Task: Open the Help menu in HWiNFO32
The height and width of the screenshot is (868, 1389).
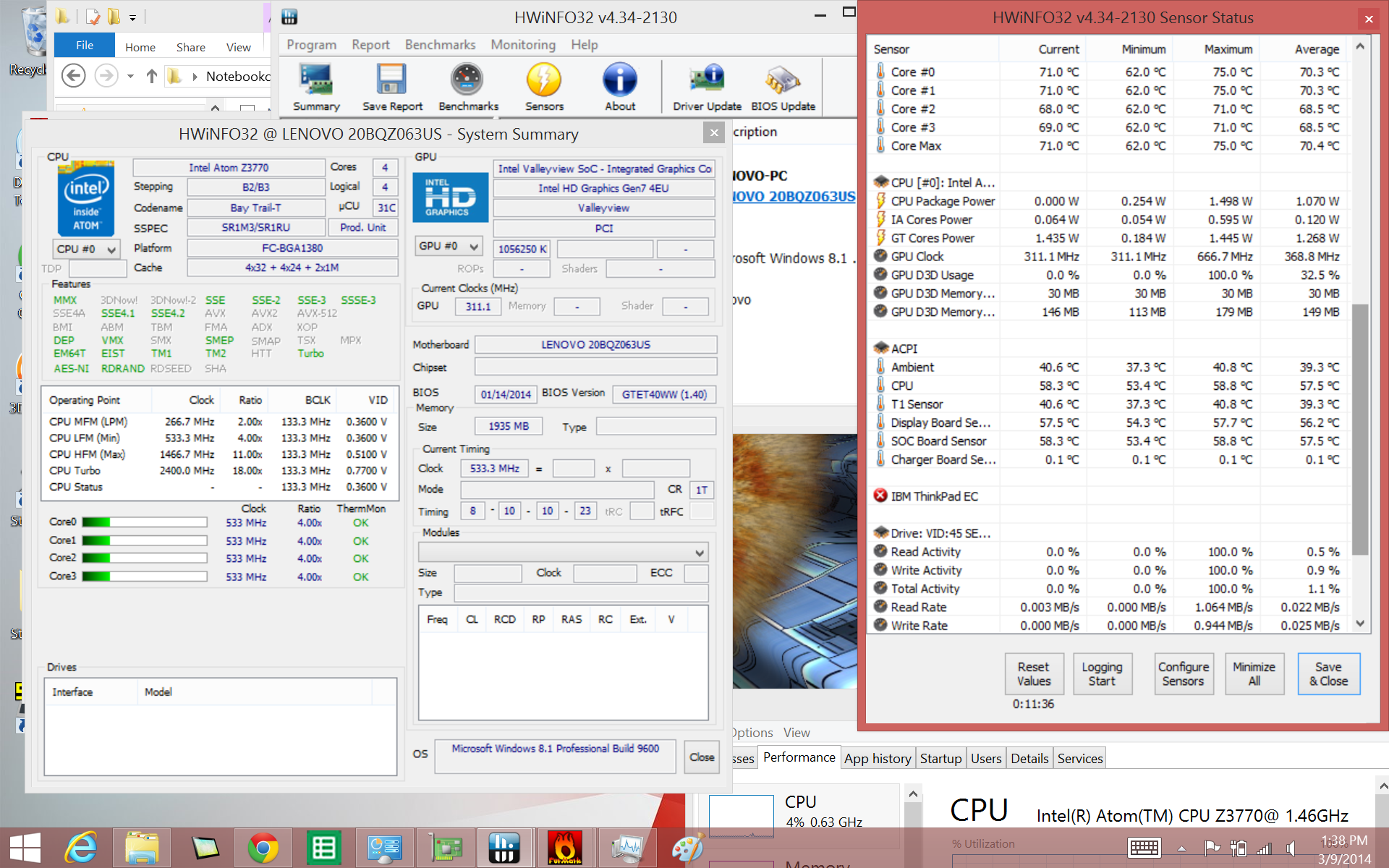Action: [x=584, y=45]
